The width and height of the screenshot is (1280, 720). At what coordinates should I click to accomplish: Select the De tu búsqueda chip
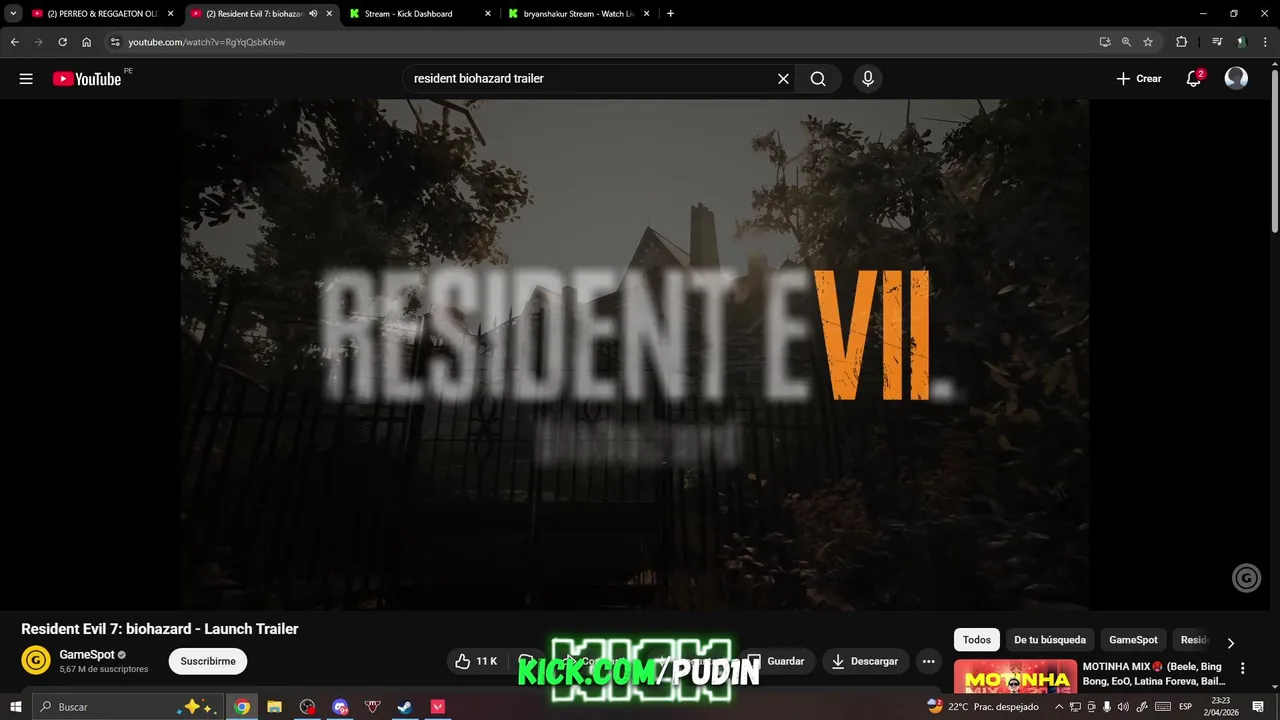(1050, 640)
